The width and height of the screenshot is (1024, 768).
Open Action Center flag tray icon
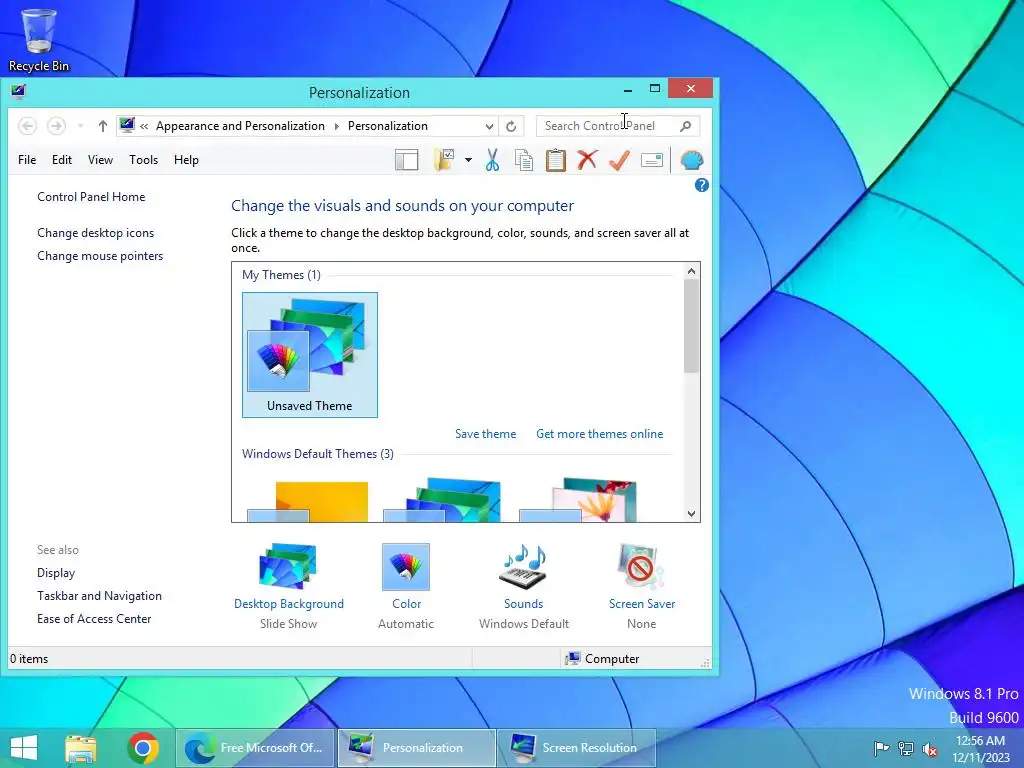[x=881, y=748]
